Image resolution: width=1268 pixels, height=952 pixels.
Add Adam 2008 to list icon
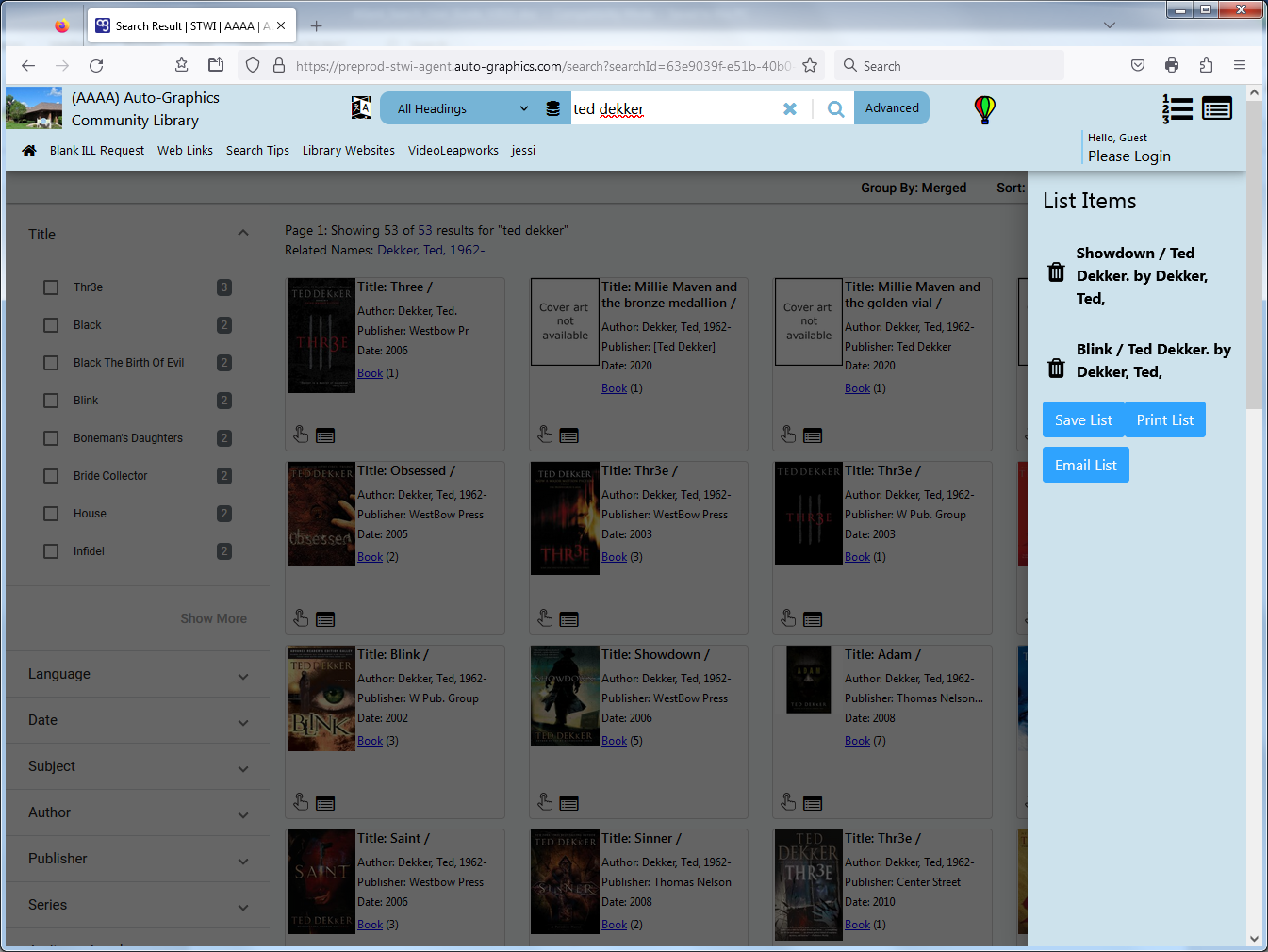(813, 803)
